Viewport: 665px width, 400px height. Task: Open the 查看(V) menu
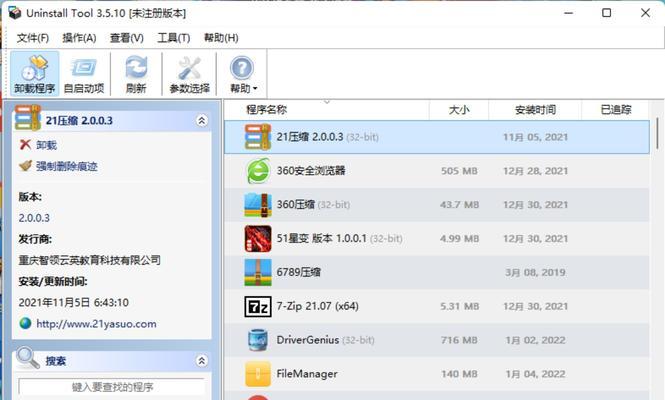(127, 38)
